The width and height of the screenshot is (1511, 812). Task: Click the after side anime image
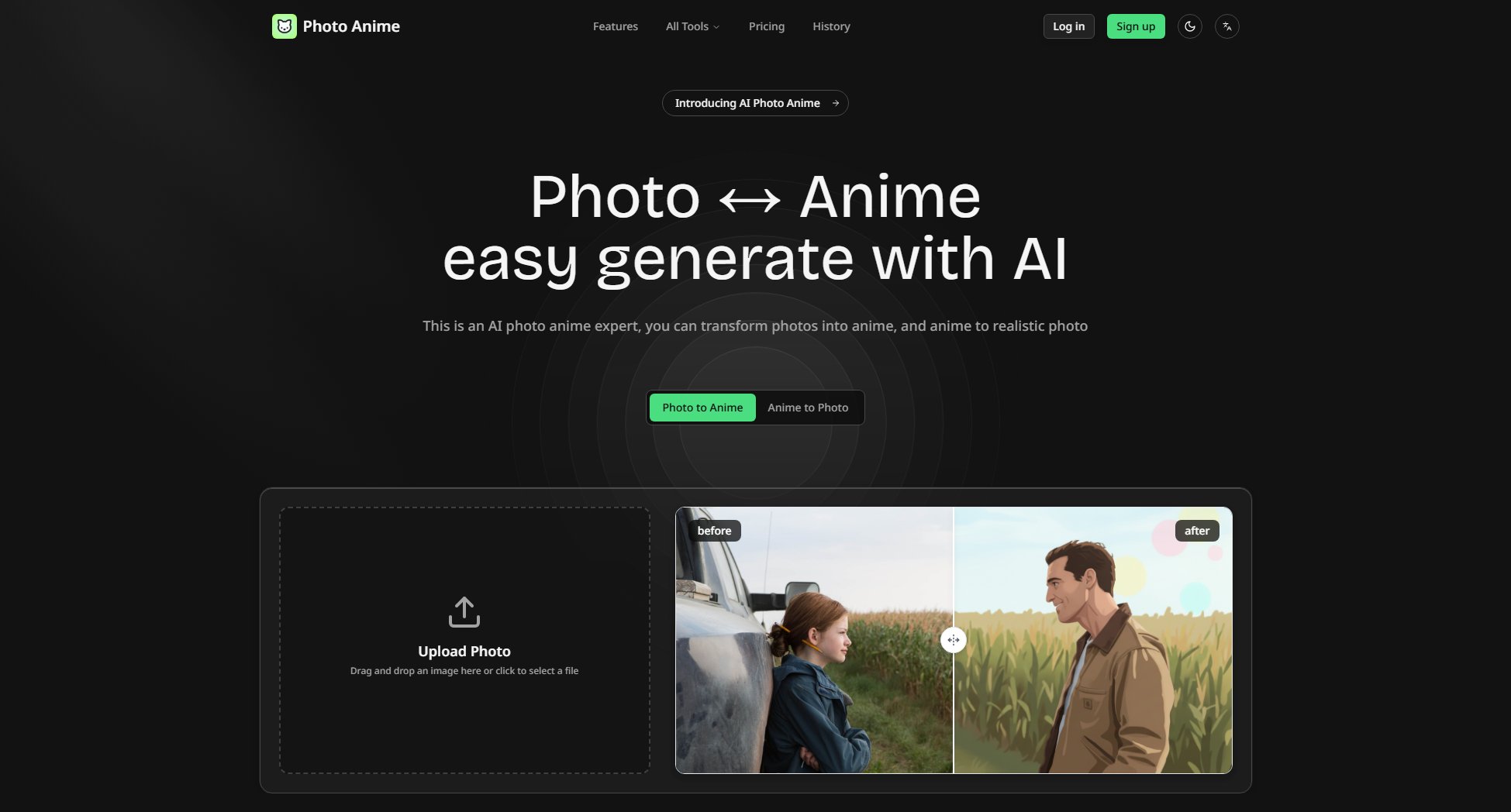[1093, 640]
